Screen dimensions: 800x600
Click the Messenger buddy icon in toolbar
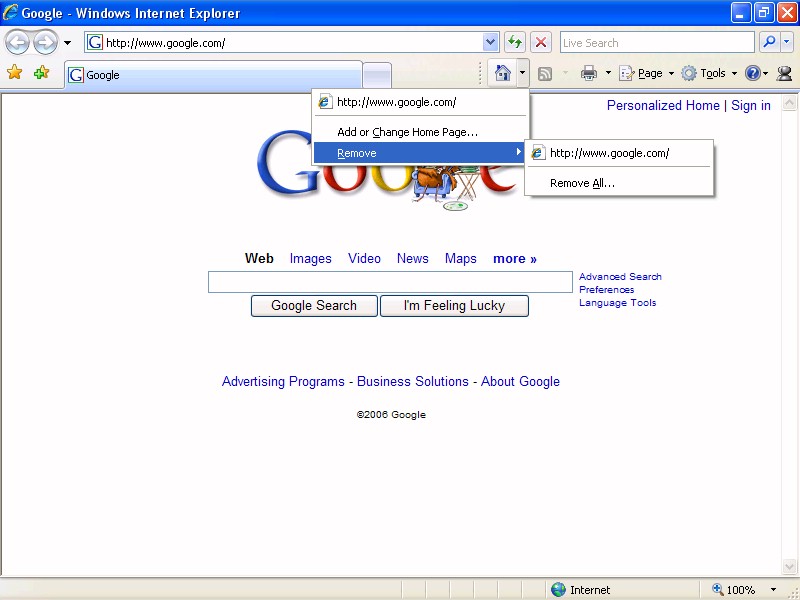784,73
